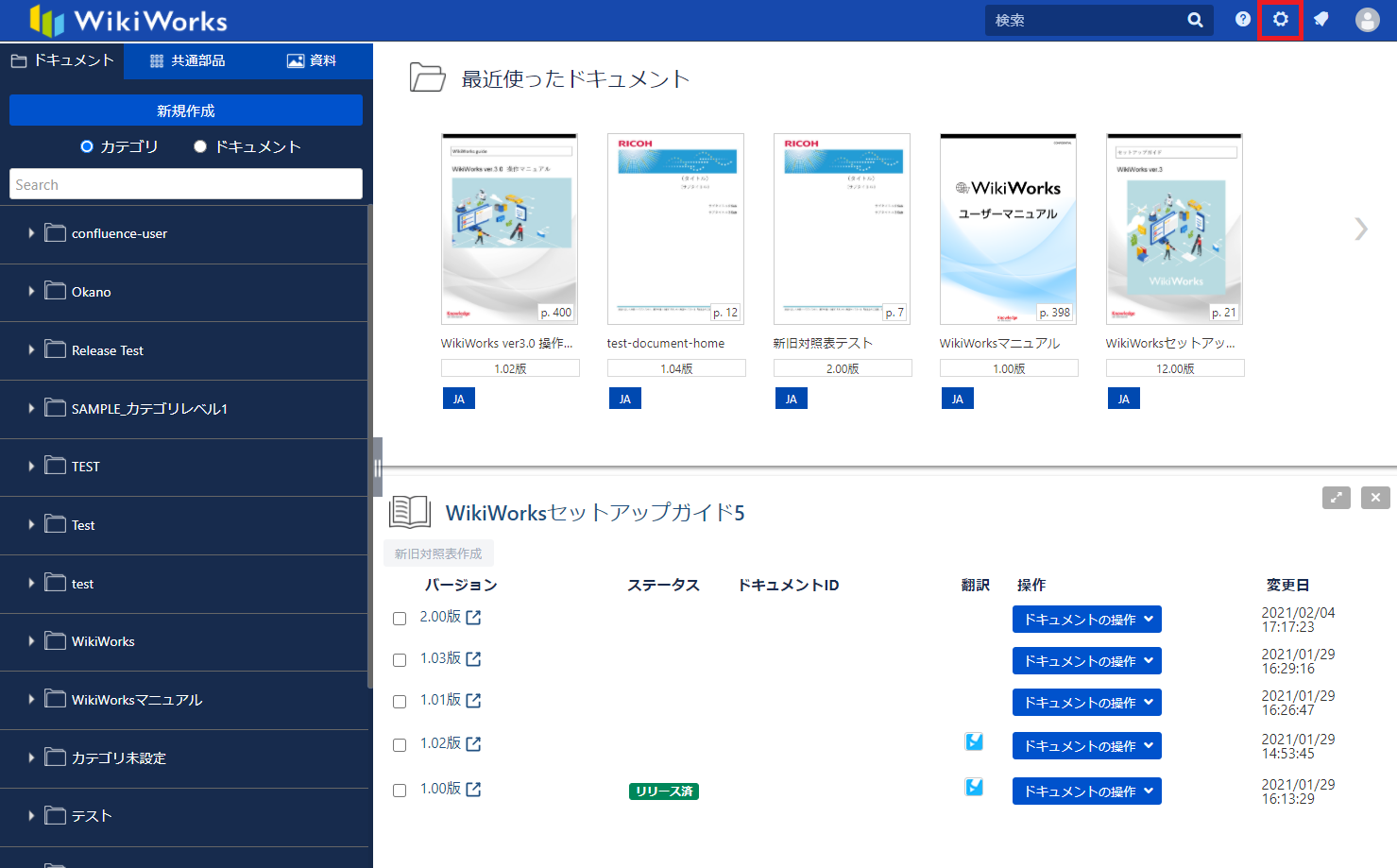This screenshot has width=1397, height=868.
Task: Open version 2.00版 in new window icon
Action: tap(474, 618)
